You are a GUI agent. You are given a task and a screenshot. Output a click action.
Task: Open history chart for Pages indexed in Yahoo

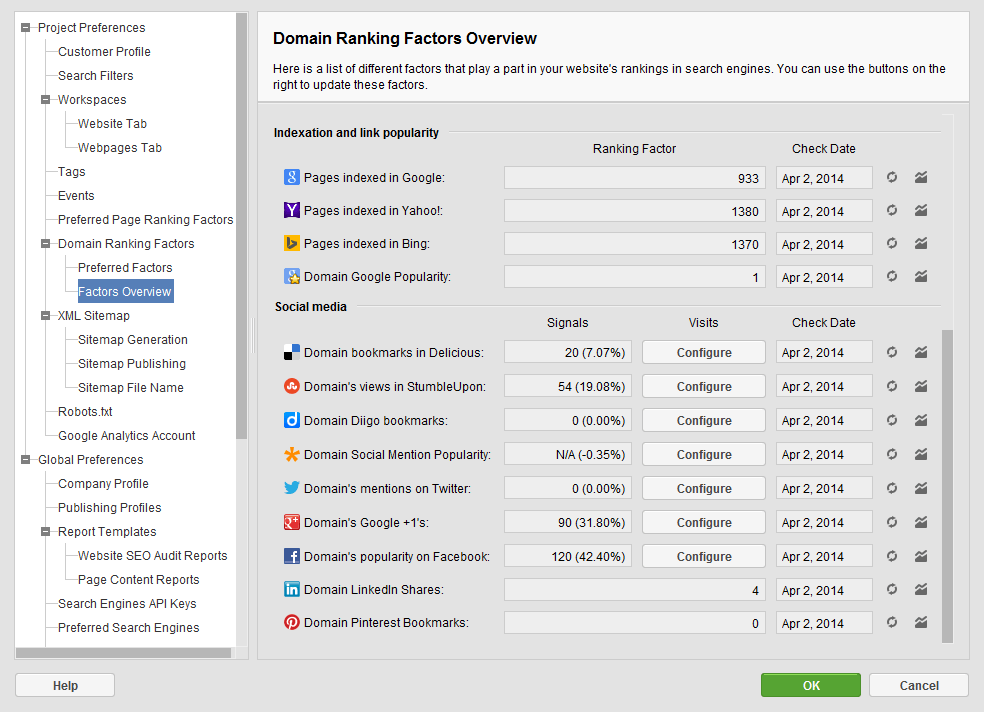click(921, 211)
